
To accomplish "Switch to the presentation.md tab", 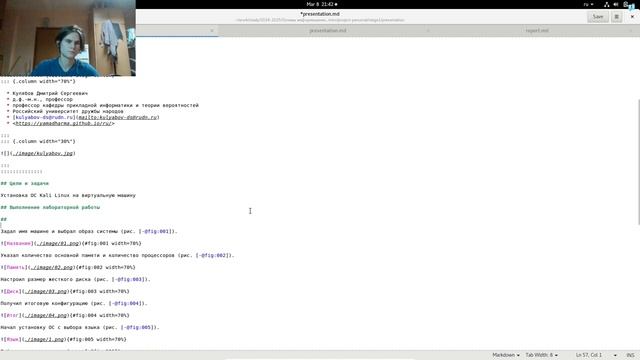I will click(328, 31).
